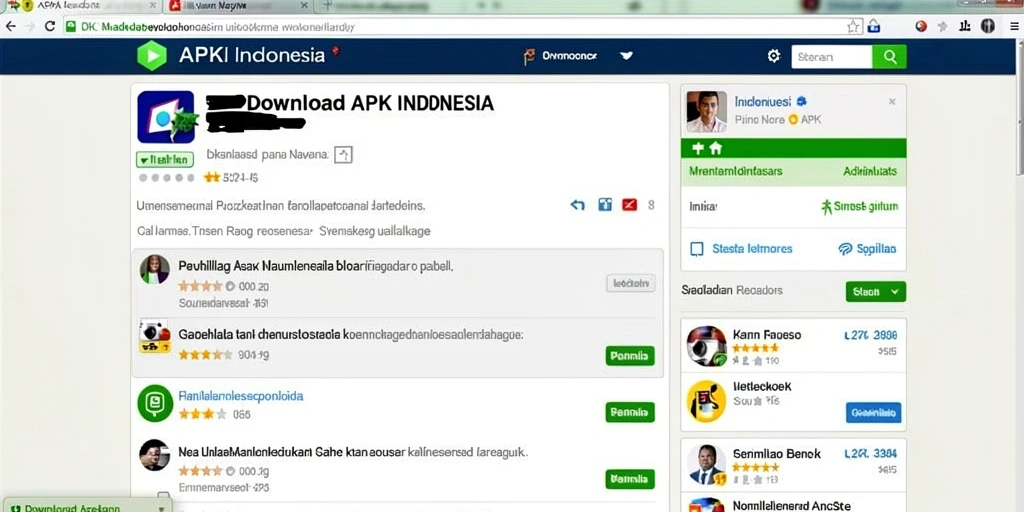1024x512 pixels.
Task: Click the red extension icon in browser toolbar
Action: 921,26
